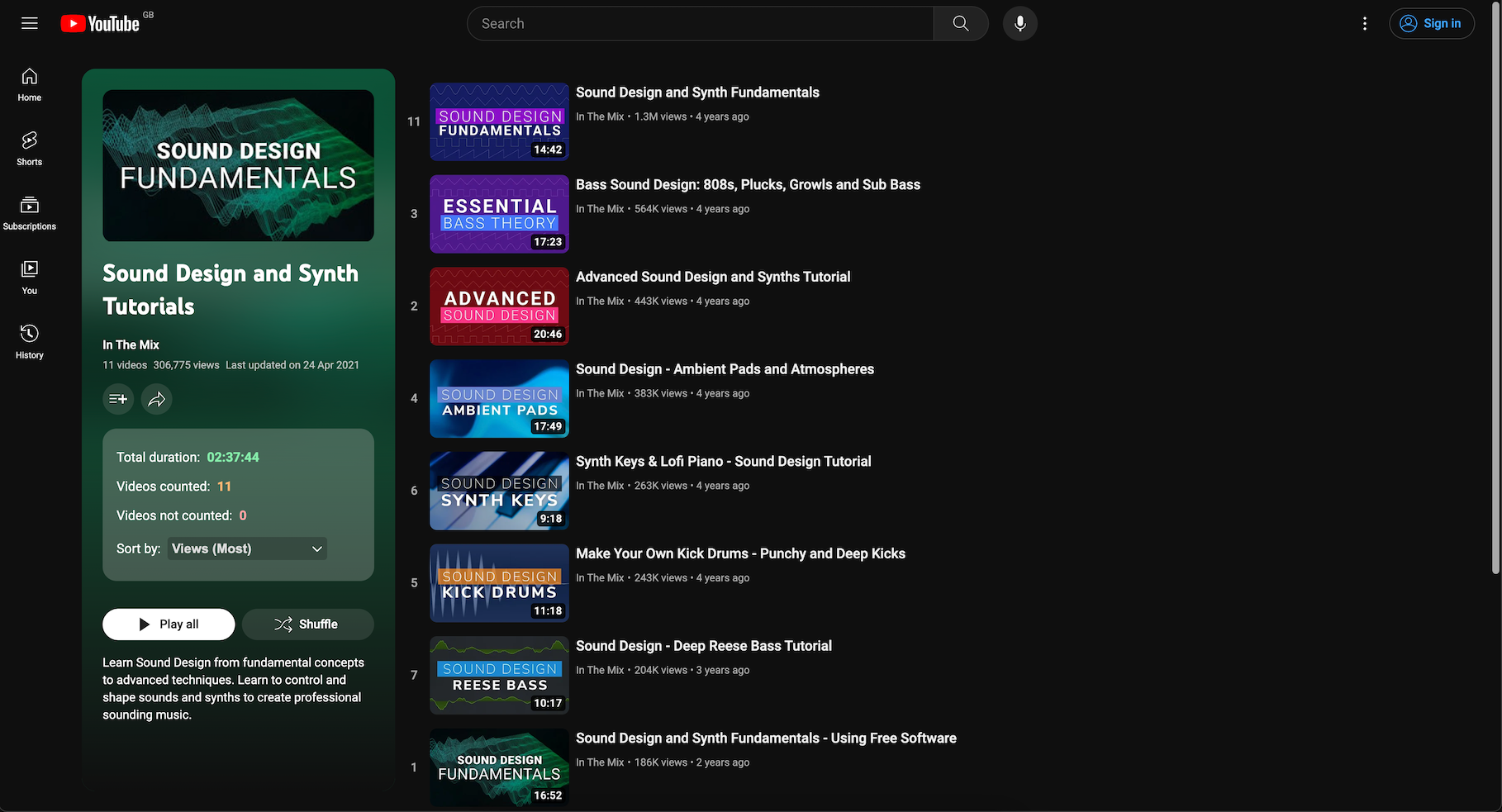Shuffle the playlist
Screen dimensions: 1502x812
pyautogui.click(x=307, y=624)
